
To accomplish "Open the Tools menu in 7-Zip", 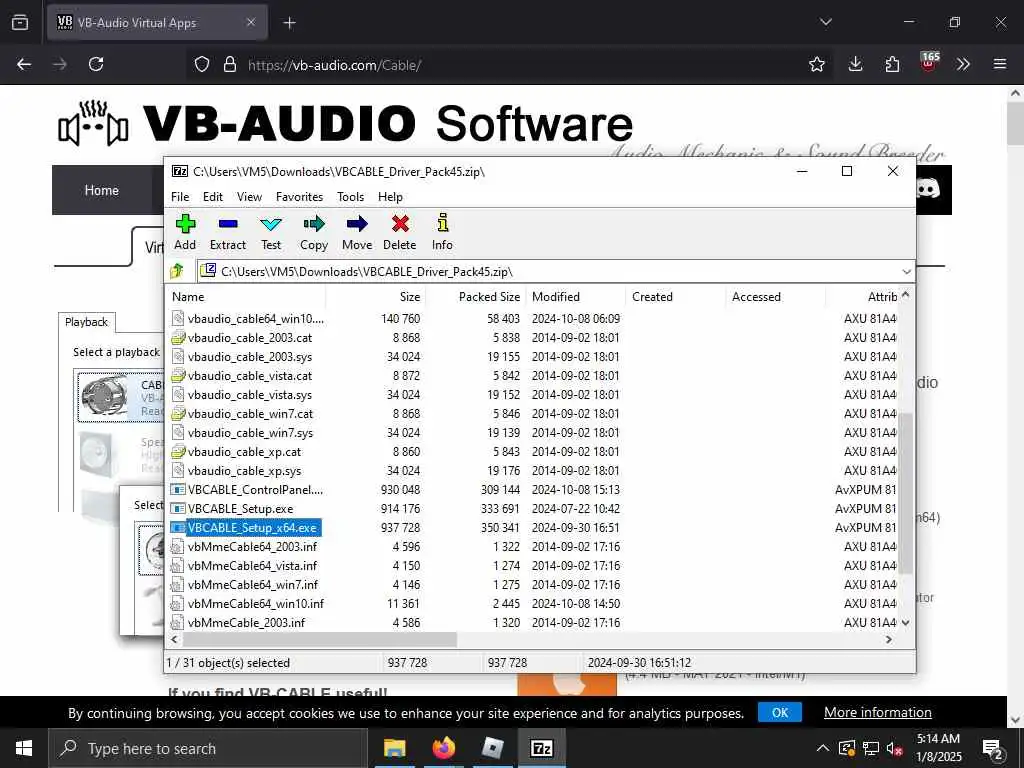I will coord(350,197).
